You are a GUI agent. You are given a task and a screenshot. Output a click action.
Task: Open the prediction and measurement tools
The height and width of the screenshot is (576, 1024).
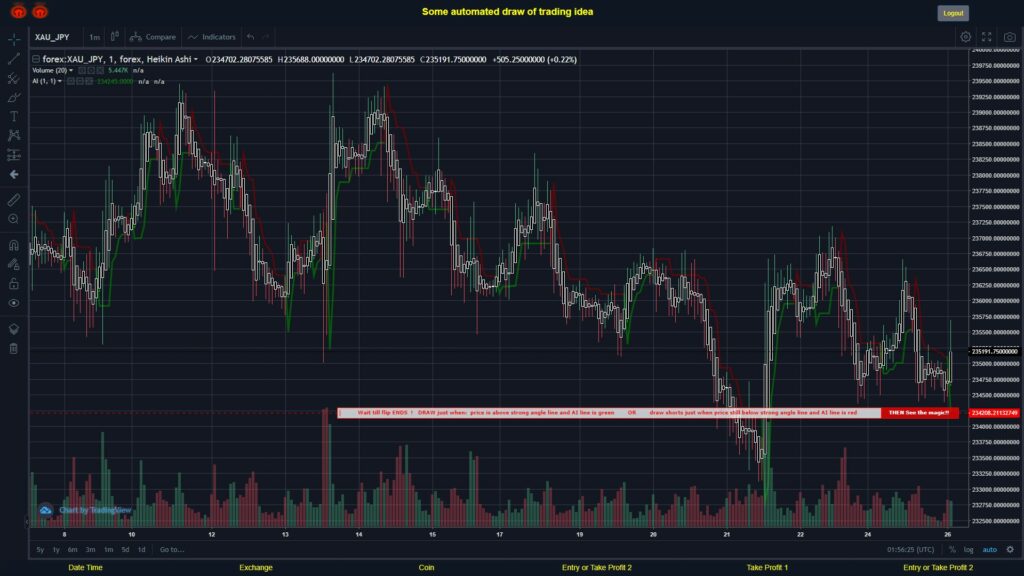pyautogui.click(x=14, y=155)
